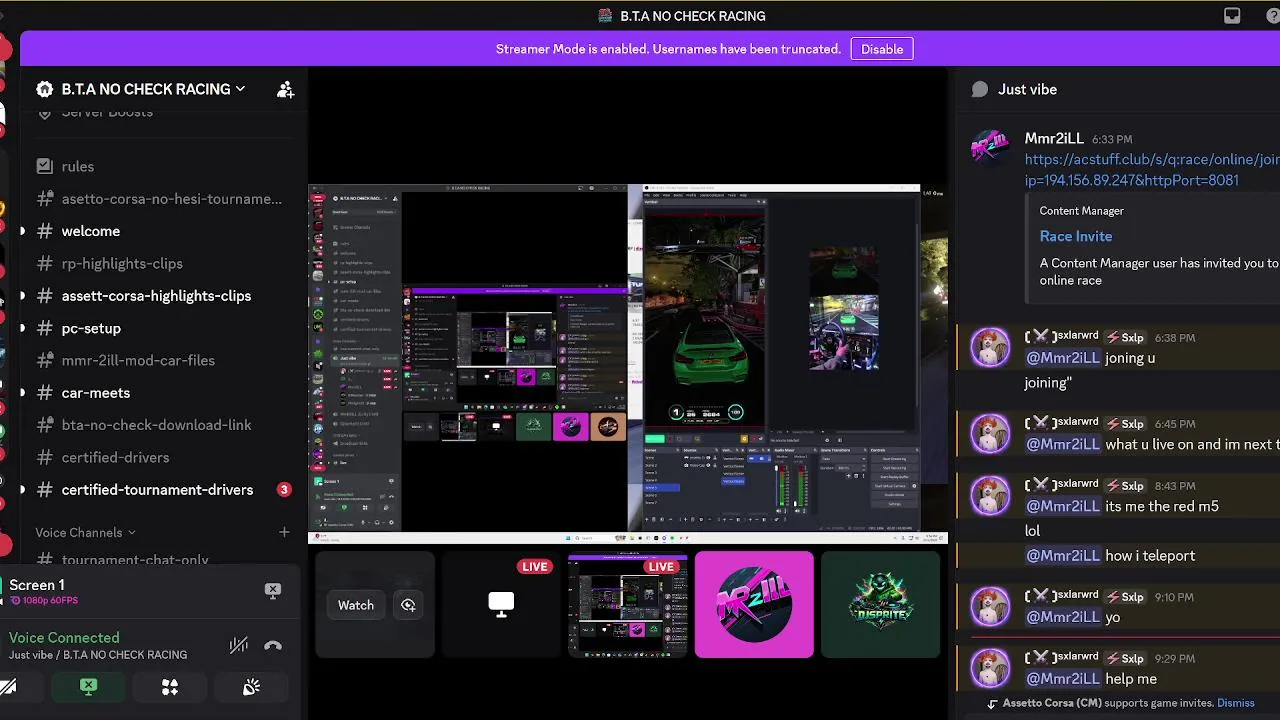
Task: Select the LIVE tile with the monitor icon
Action: tap(501, 604)
